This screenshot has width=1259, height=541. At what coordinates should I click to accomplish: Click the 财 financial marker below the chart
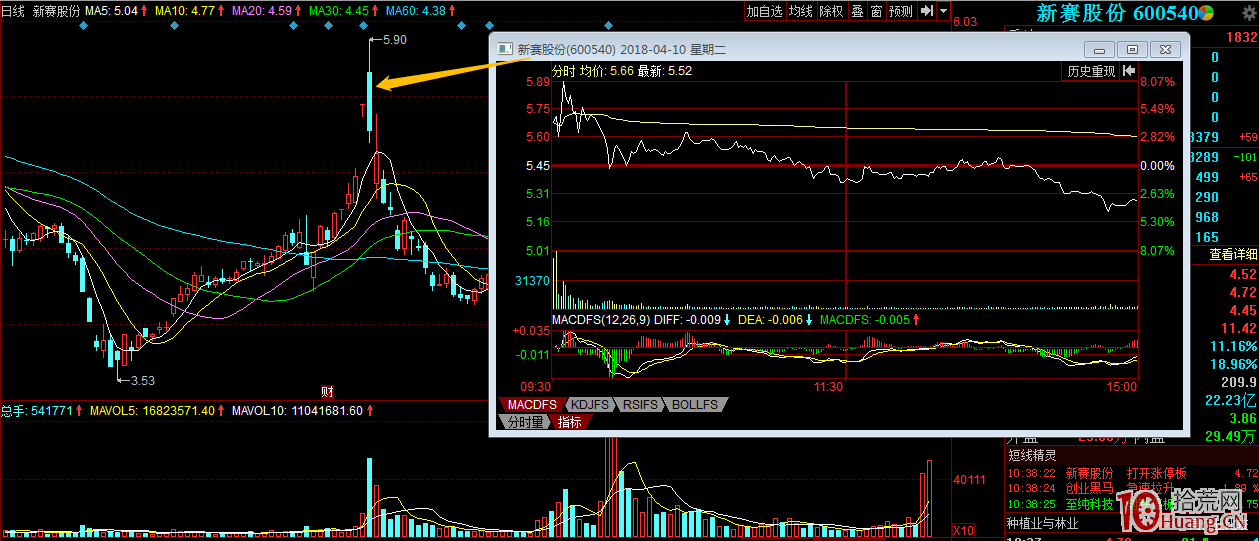(x=326, y=390)
